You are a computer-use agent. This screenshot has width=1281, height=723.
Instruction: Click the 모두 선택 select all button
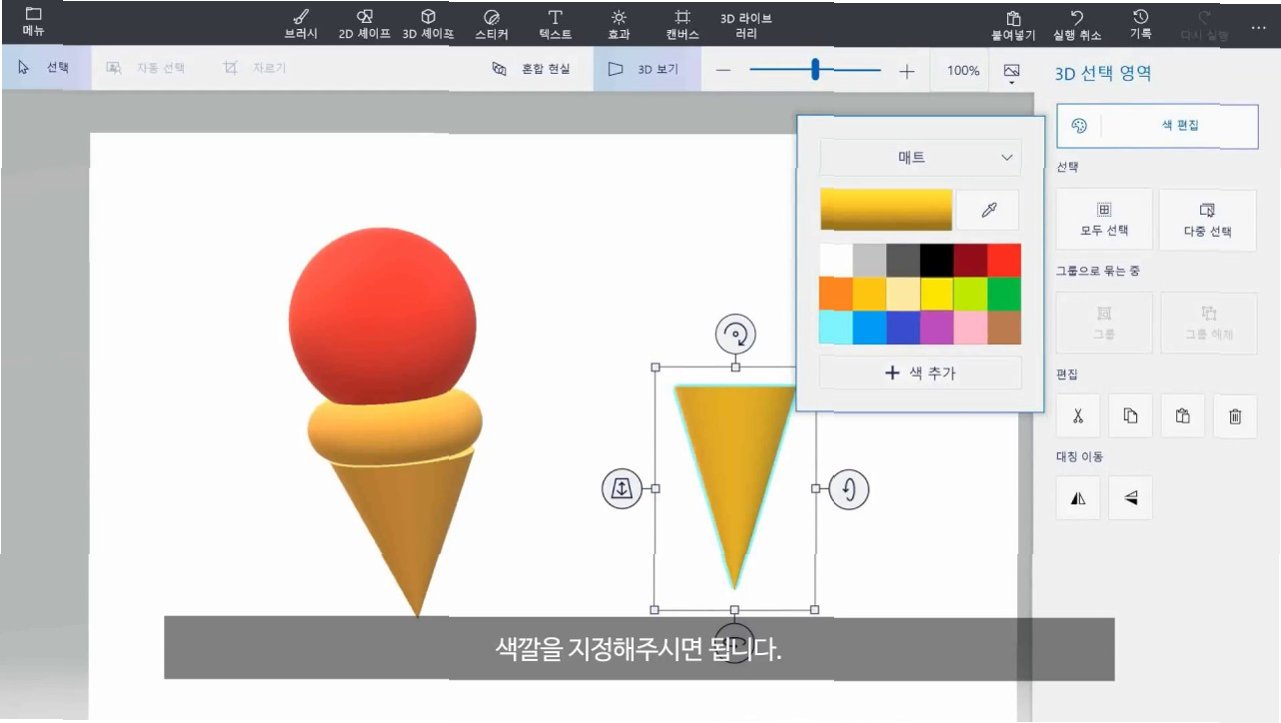pos(1104,219)
